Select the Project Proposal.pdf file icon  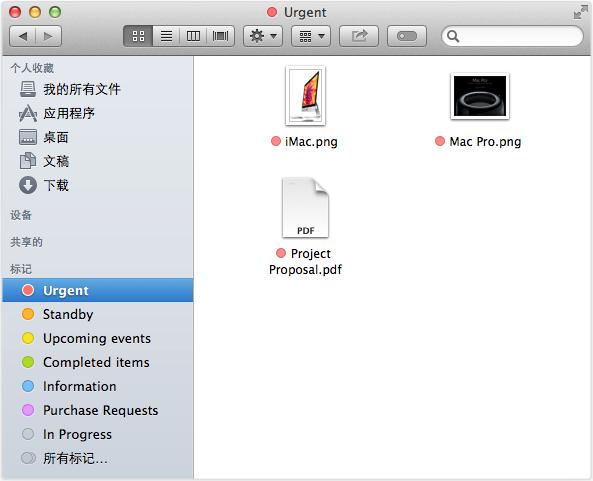(x=305, y=208)
